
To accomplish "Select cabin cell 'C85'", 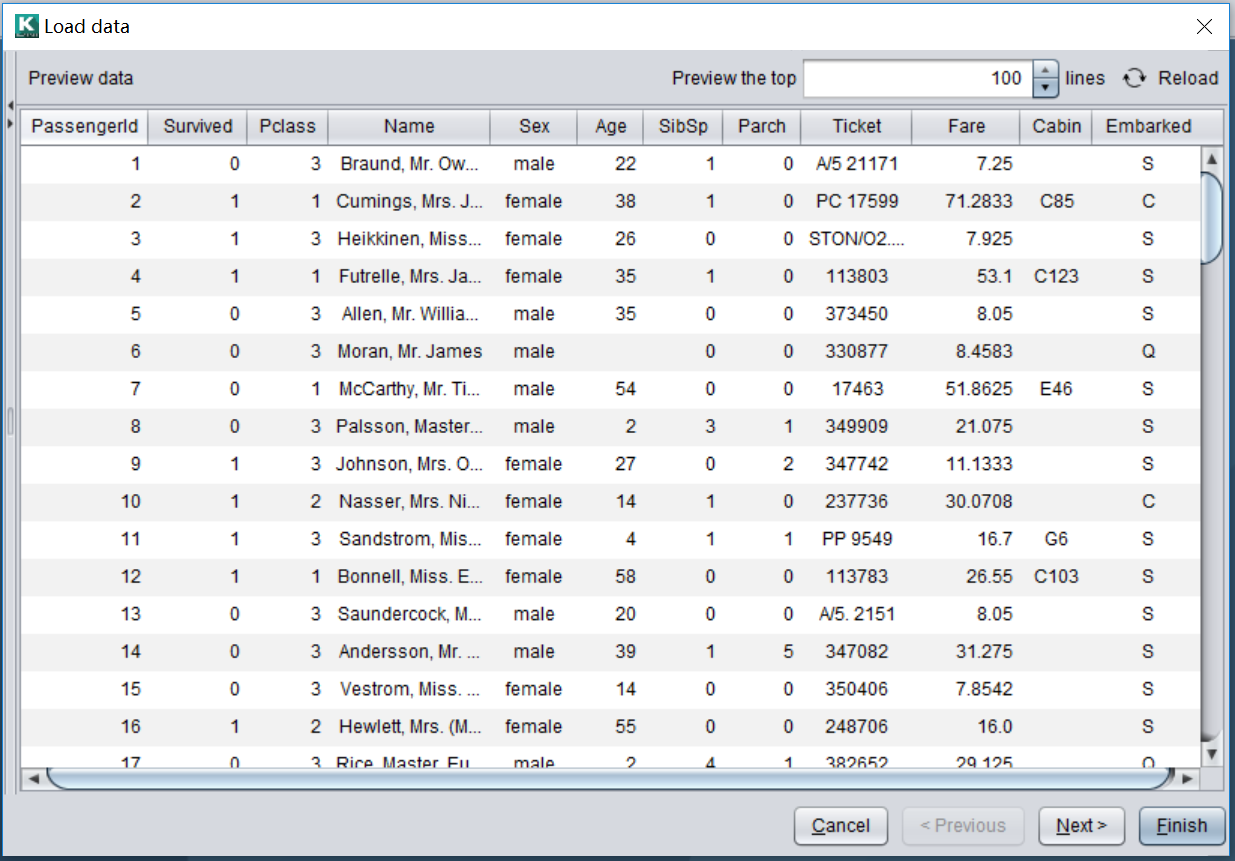I will click(x=1057, y=201).
